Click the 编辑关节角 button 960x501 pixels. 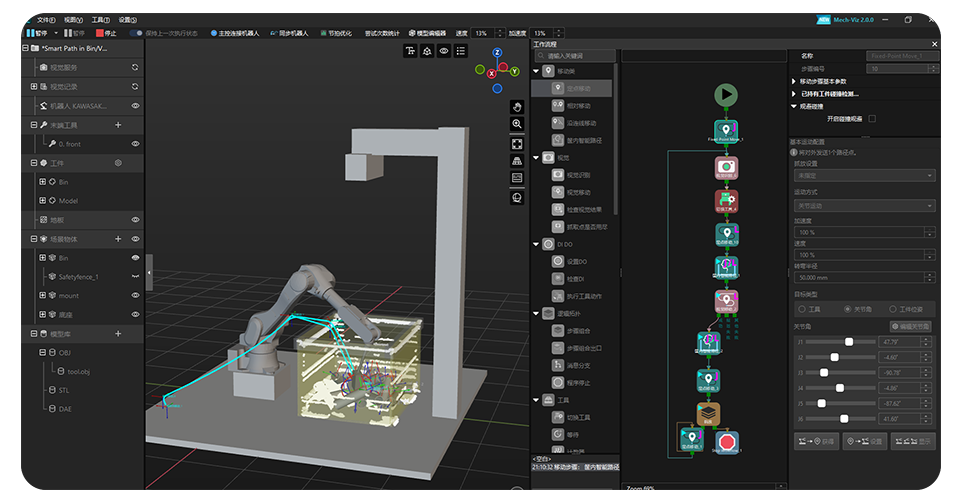pos(910,326)
